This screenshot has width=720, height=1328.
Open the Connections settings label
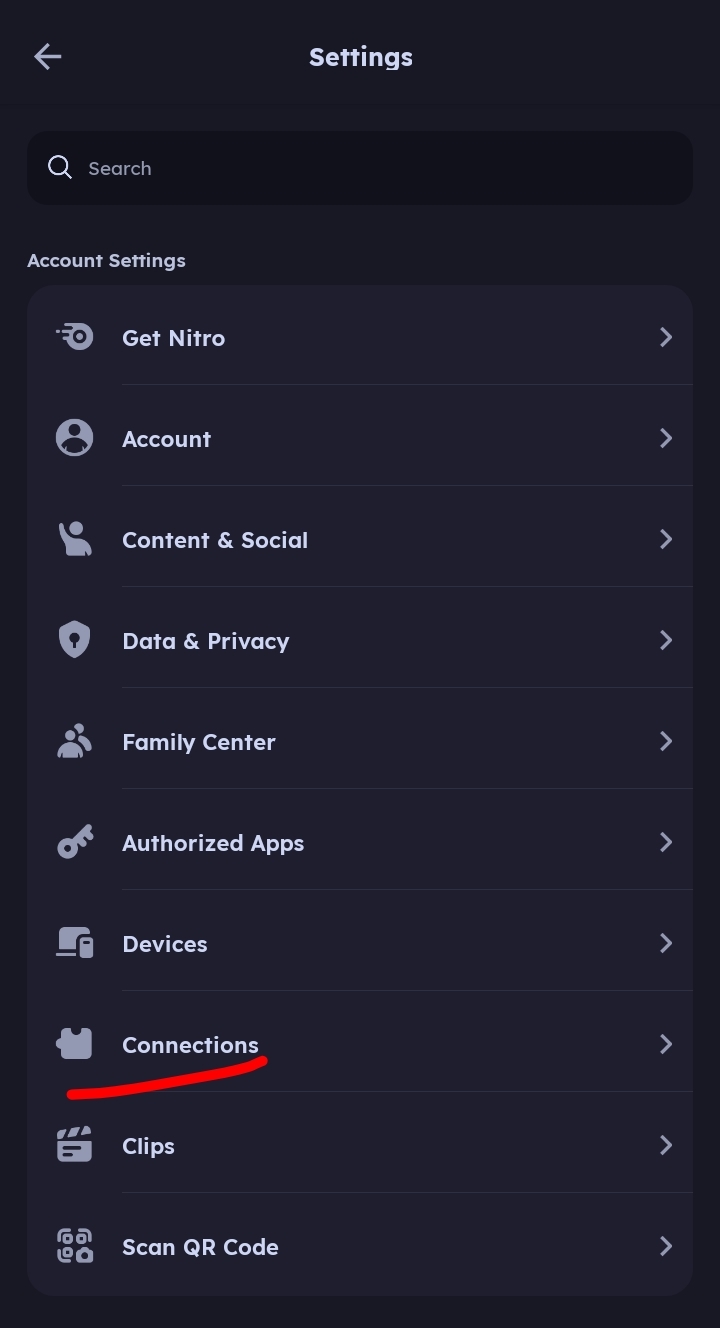(190, 1045)
